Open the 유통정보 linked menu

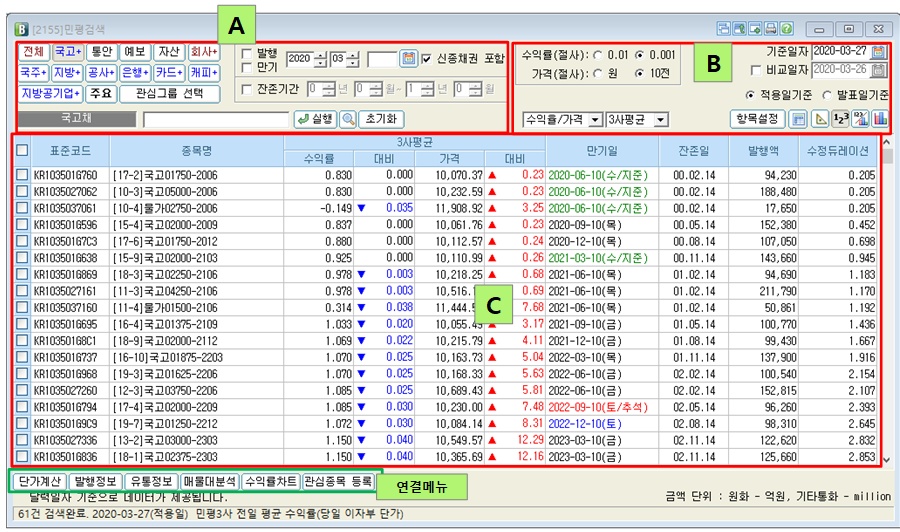(151, 481)
